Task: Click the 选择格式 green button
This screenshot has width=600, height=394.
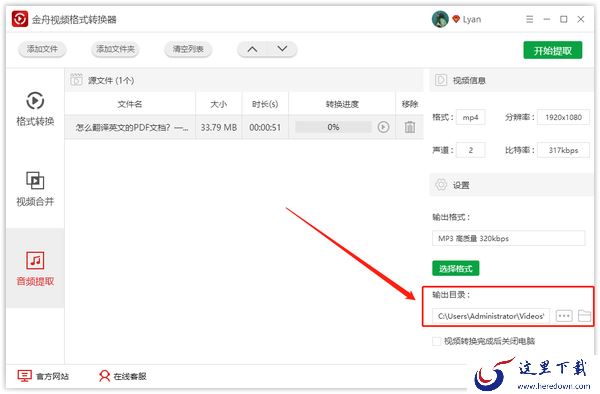Action: pos(455,269)
